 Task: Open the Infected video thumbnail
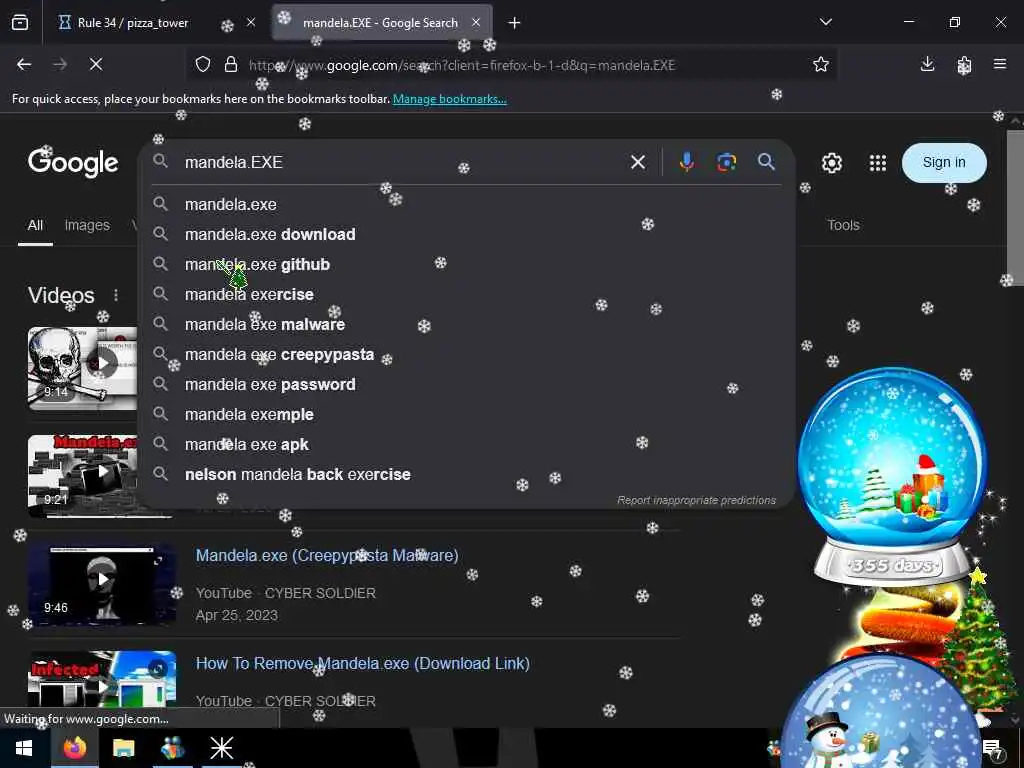coord(102,679)
